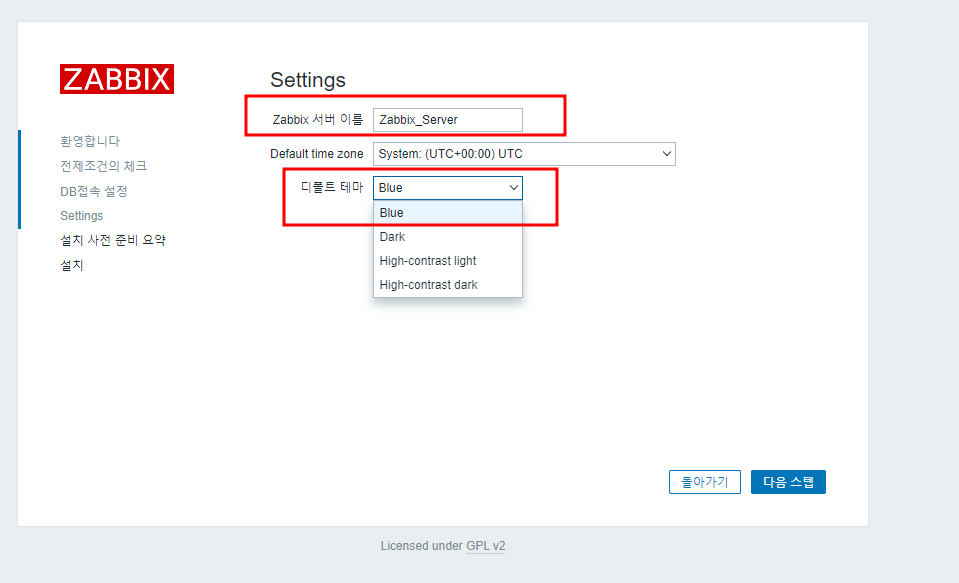Collapse the default theme dropdown showing Blue
This screenshot has width=959, height=583.
coord(448,188)
